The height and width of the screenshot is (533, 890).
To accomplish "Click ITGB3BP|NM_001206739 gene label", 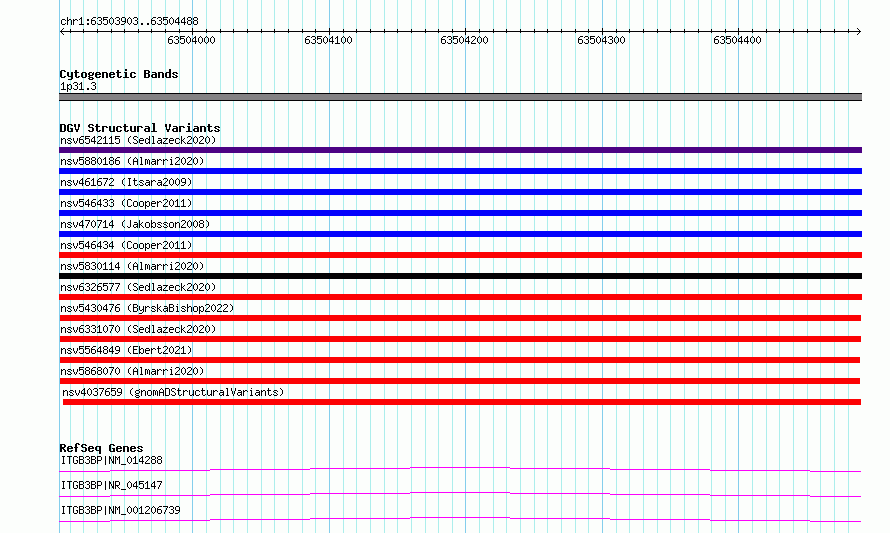I will tap(120, 510).
